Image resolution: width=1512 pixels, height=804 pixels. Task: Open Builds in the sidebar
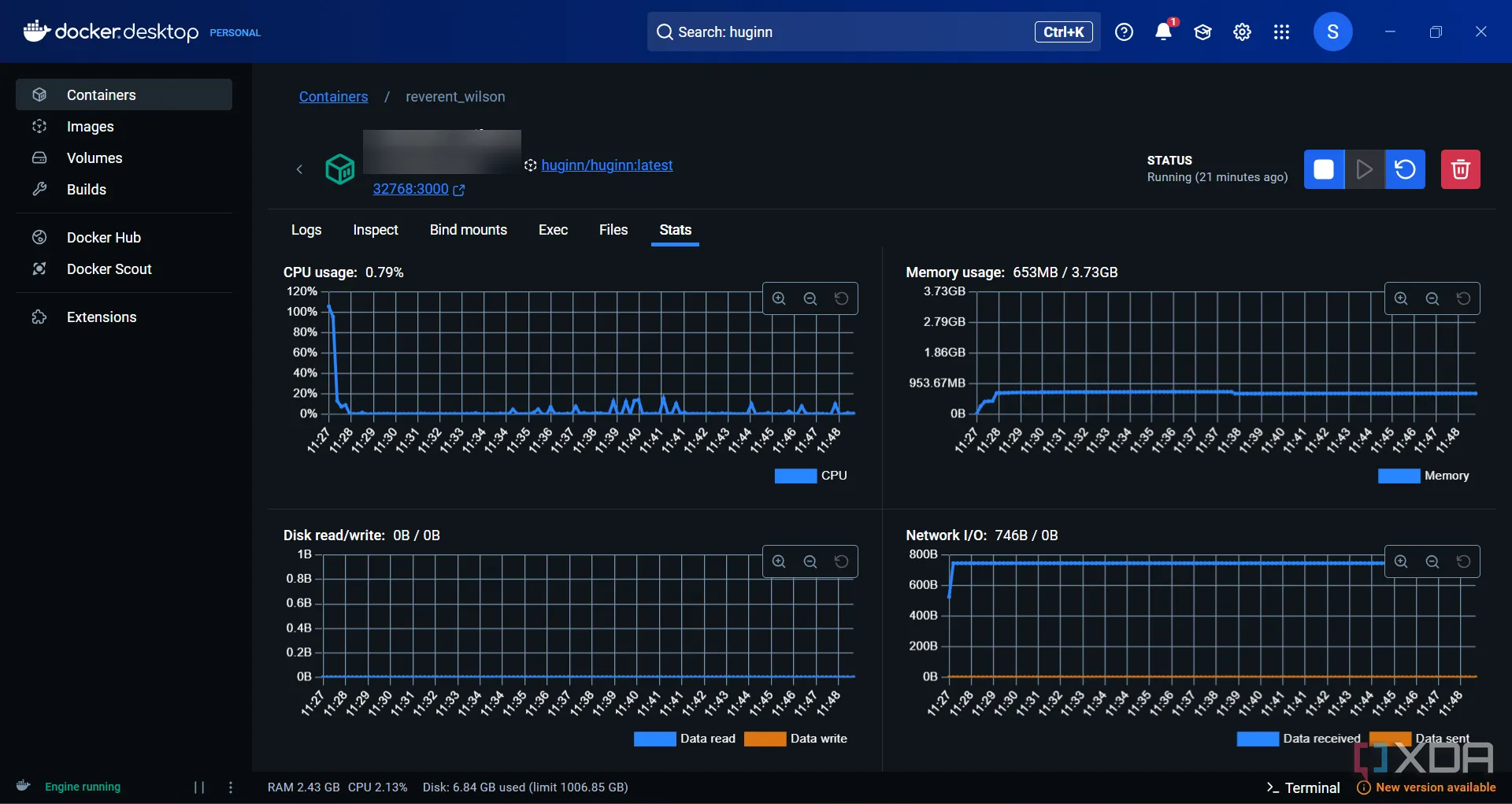(x=124, y=189)
